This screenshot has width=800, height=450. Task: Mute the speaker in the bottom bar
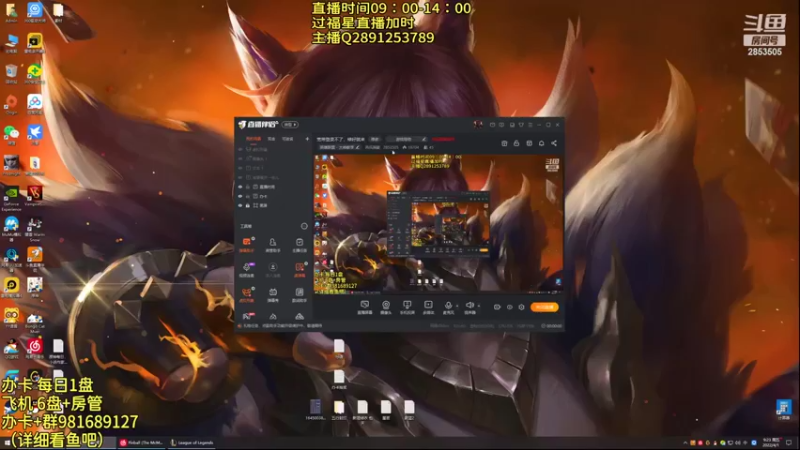point(469,307)
